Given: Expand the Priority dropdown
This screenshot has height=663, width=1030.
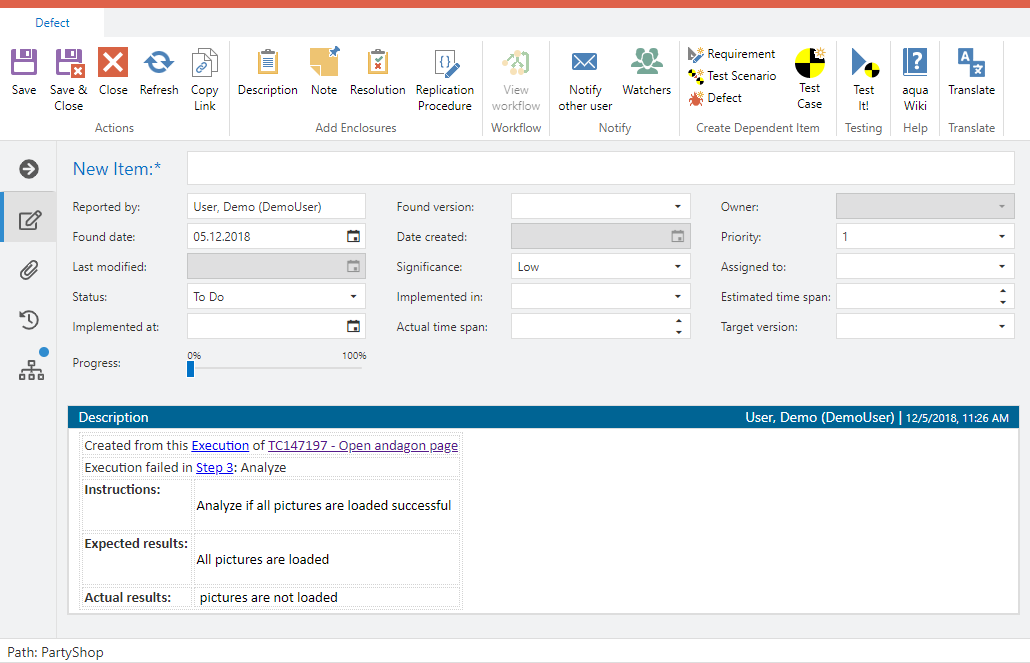Looking at the screenshot, I should (x=1001, y=237).
